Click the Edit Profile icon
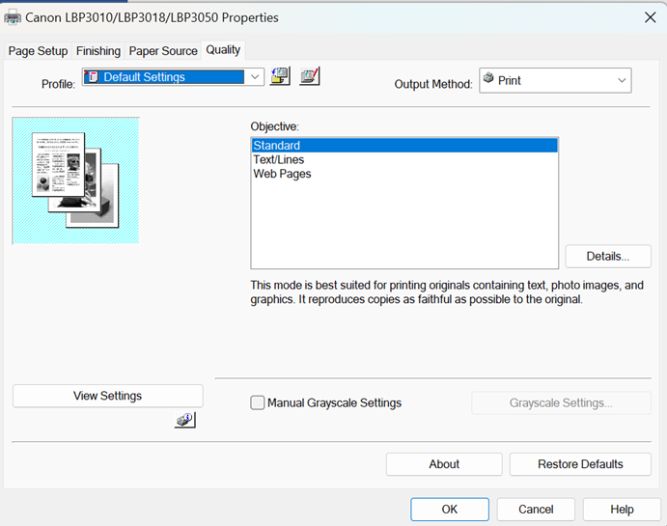This screenshot has height=526, width=667. (x=310, y=77)
